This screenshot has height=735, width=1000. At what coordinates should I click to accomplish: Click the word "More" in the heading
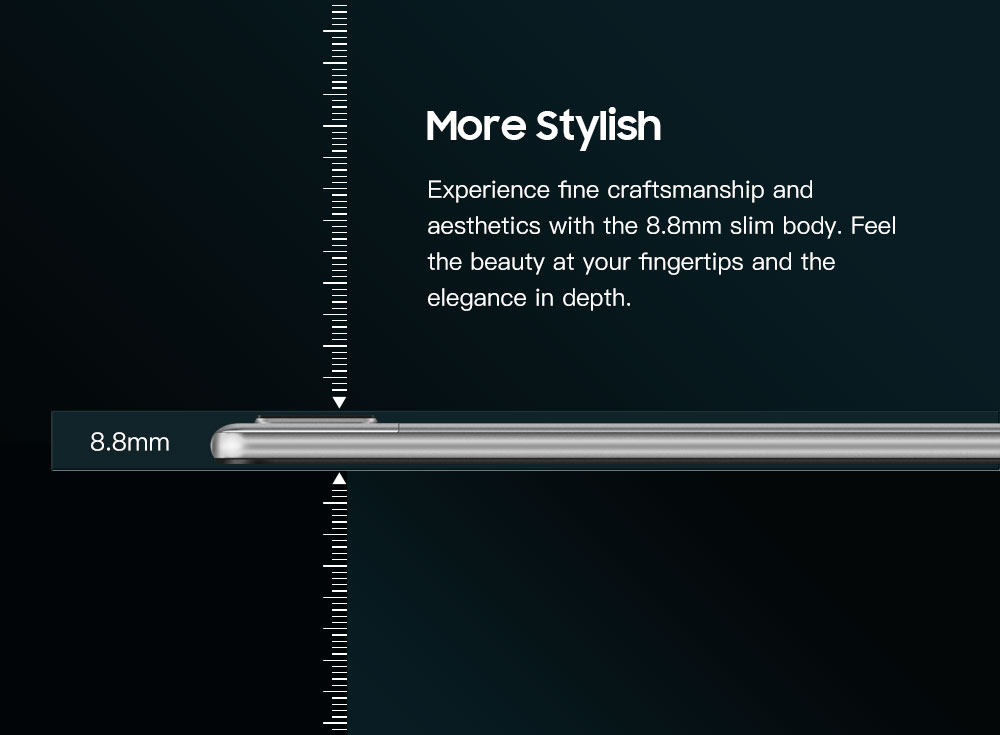(x=475, y=127)
